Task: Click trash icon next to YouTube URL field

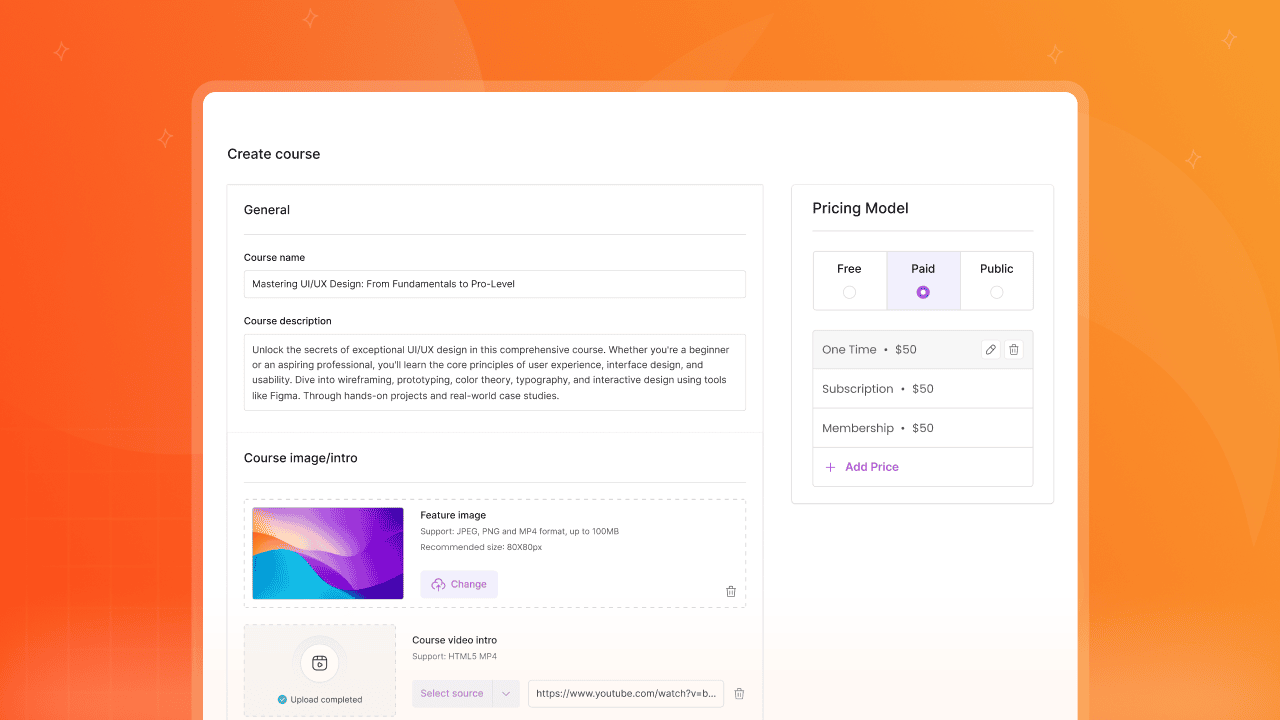Action: click(739, 693)
